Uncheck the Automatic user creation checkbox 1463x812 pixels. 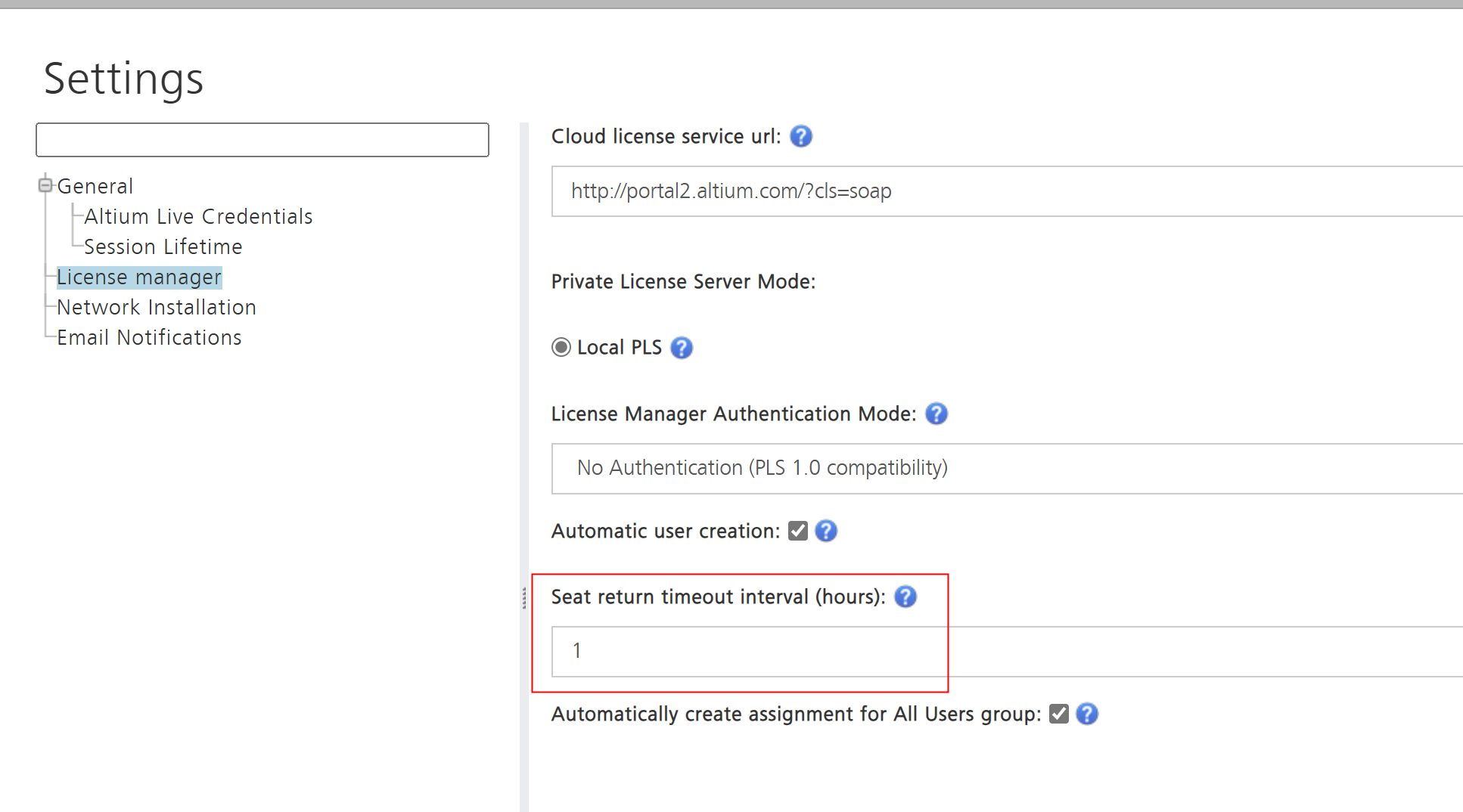[x=797, y=532]
